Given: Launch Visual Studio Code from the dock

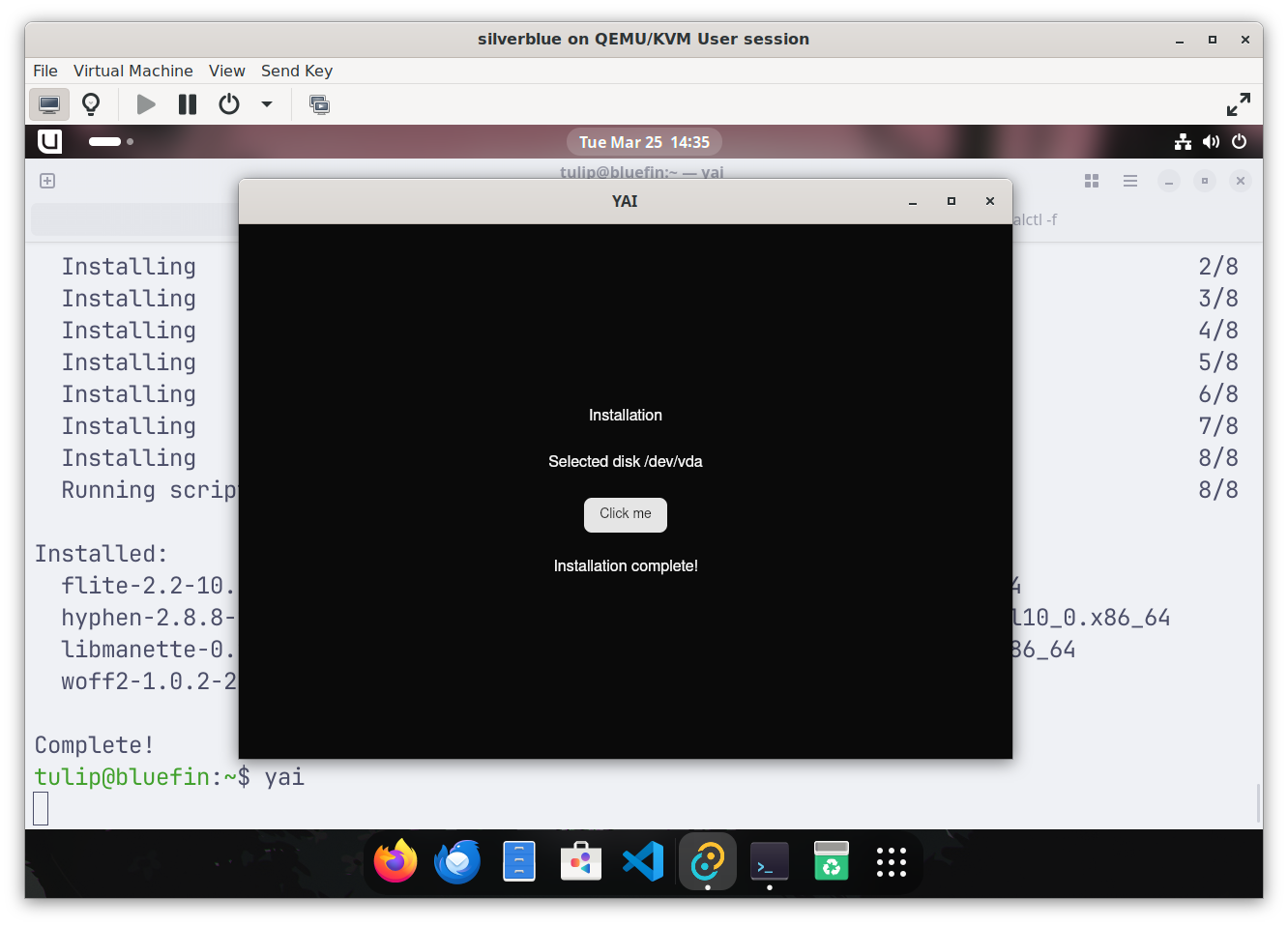Looking at the screenshot, I should 643,861.
